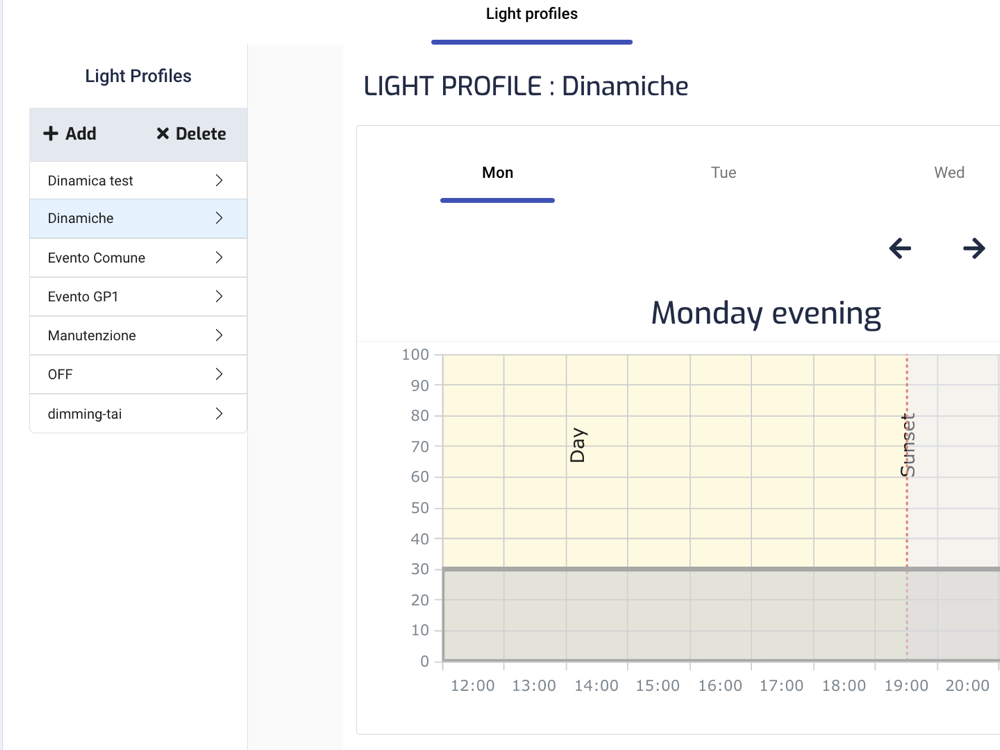Expand Dinamica test chevron
The image size is (1000, 750).
pyautogui.click(x=219, y=180)
